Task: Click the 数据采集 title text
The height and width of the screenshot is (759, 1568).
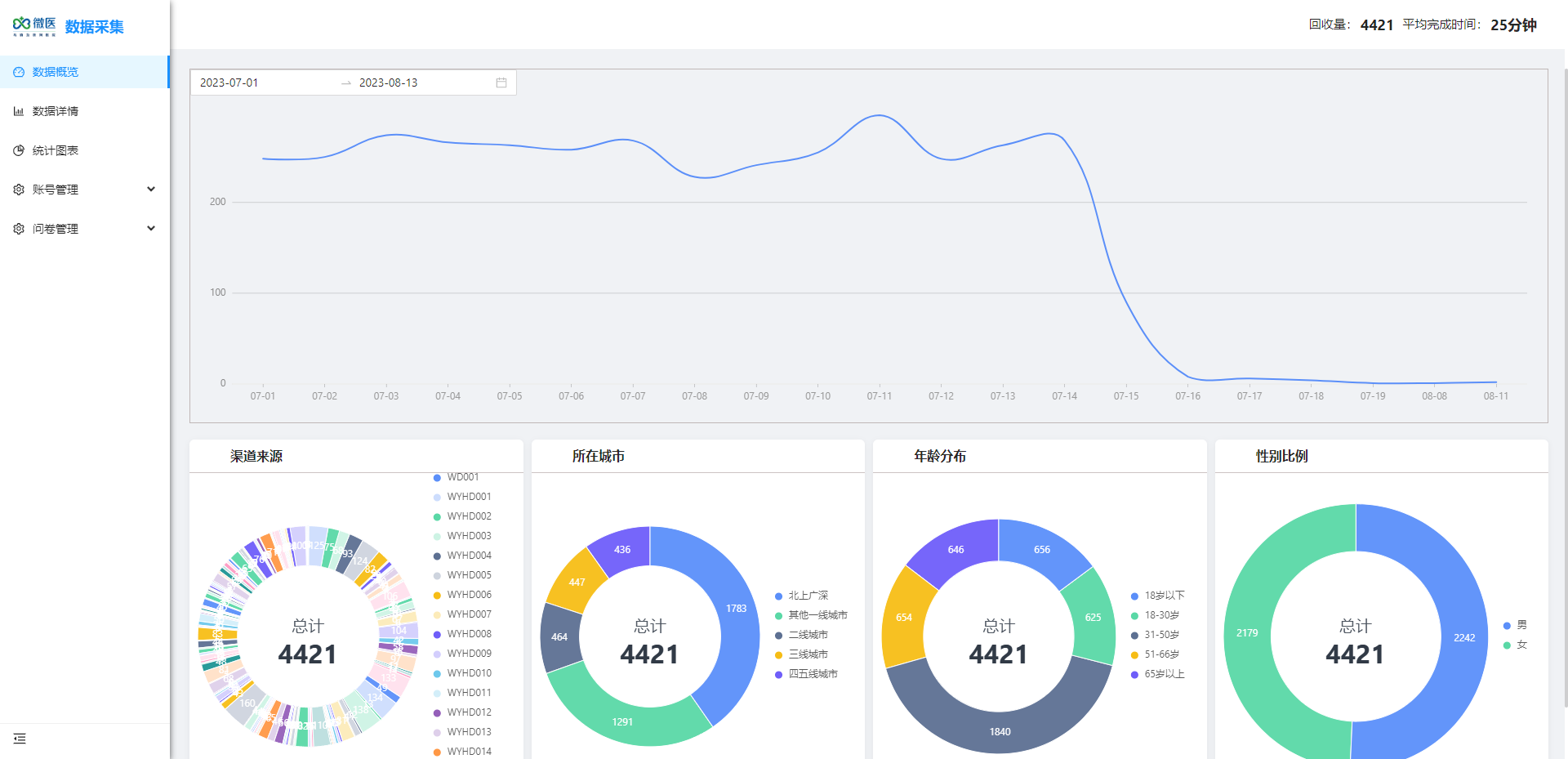Action: pos(95,27)
